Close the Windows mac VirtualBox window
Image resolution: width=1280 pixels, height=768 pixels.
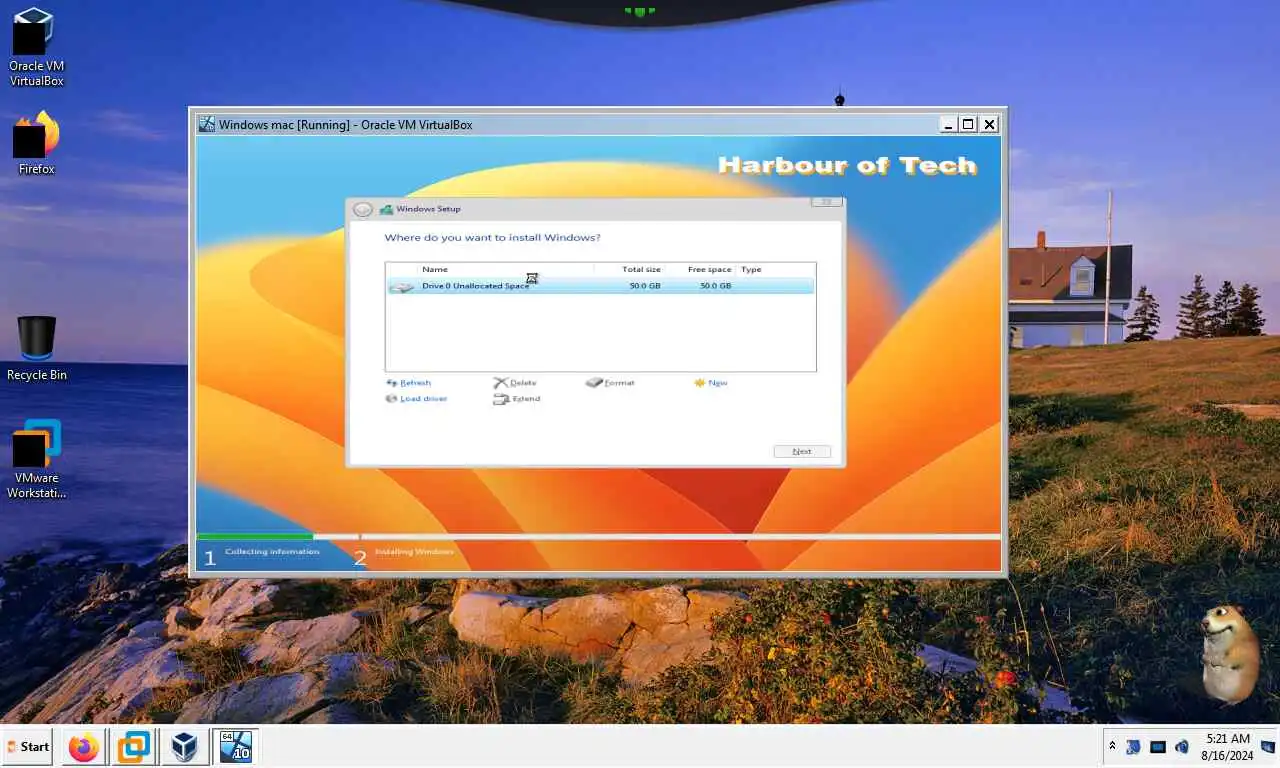989,124
